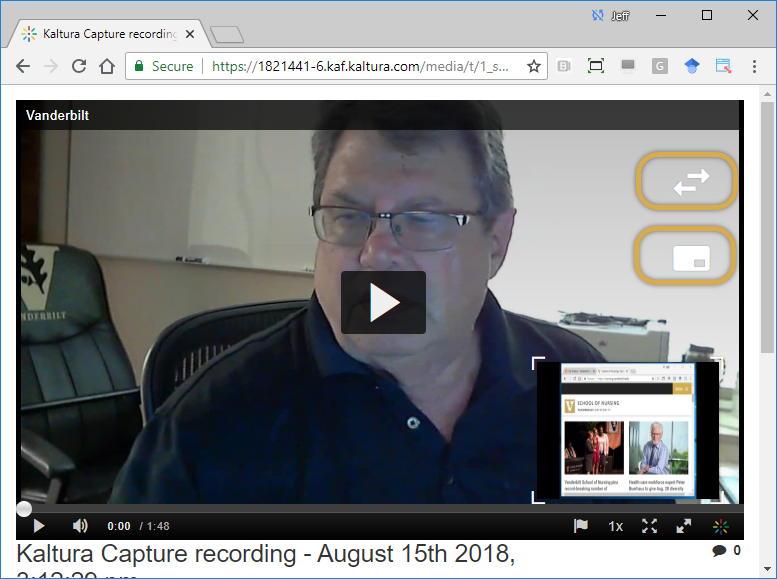Click the flag icon to report video
This screenshot has height=579, width=777.
(x=580, y=526)
